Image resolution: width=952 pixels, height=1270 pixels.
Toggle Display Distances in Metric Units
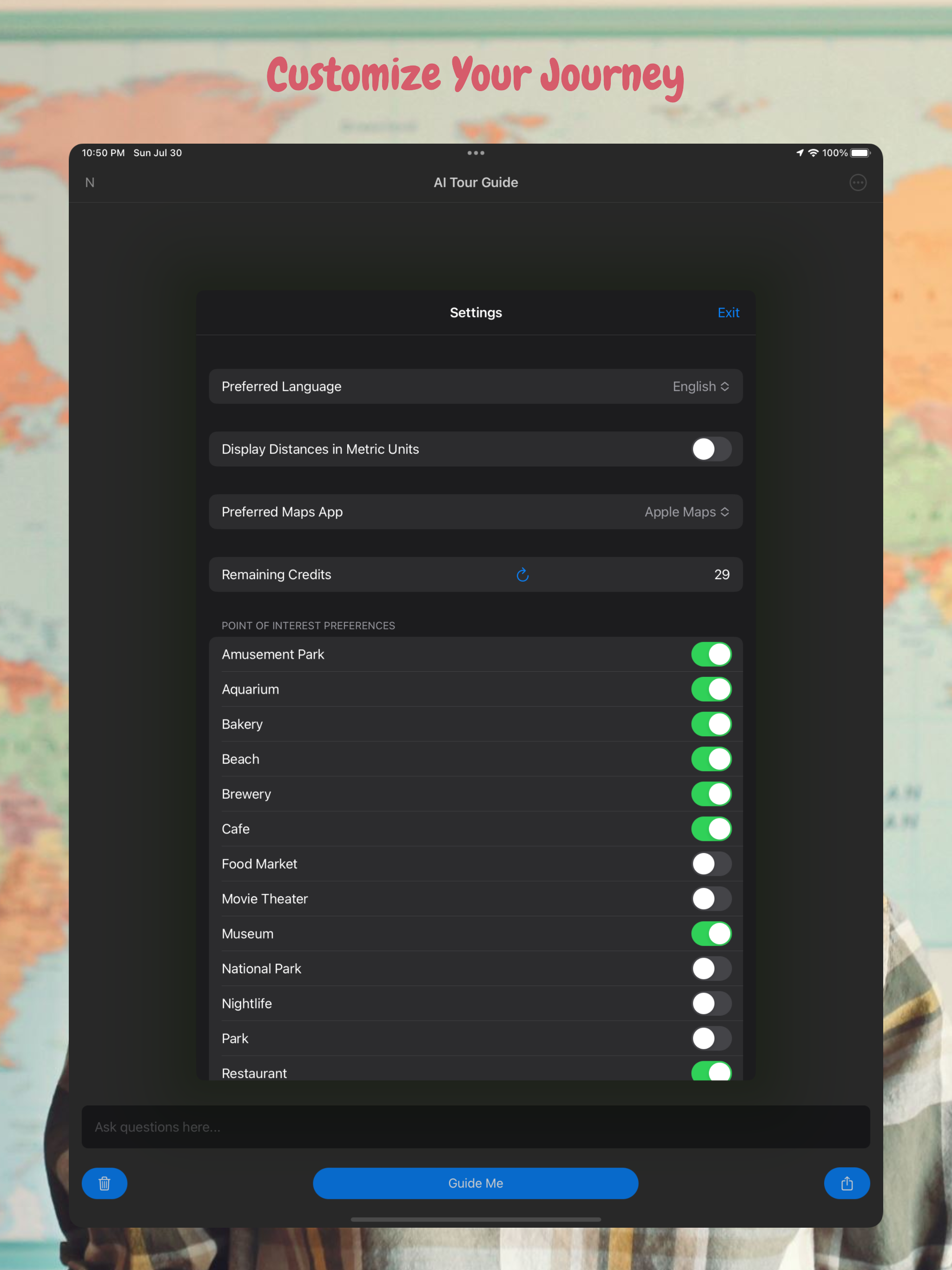tap(711, 449)
